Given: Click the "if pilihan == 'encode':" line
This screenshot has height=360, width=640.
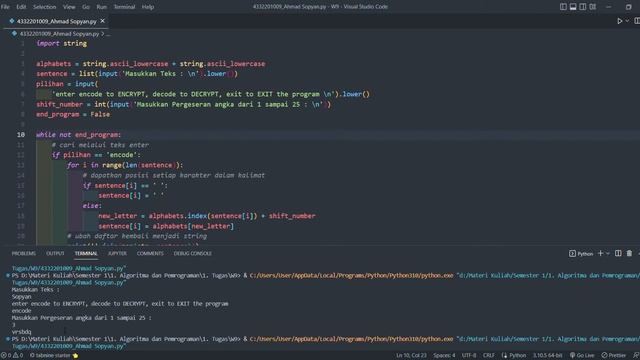Looking at the screenshot, I should 96,155.
